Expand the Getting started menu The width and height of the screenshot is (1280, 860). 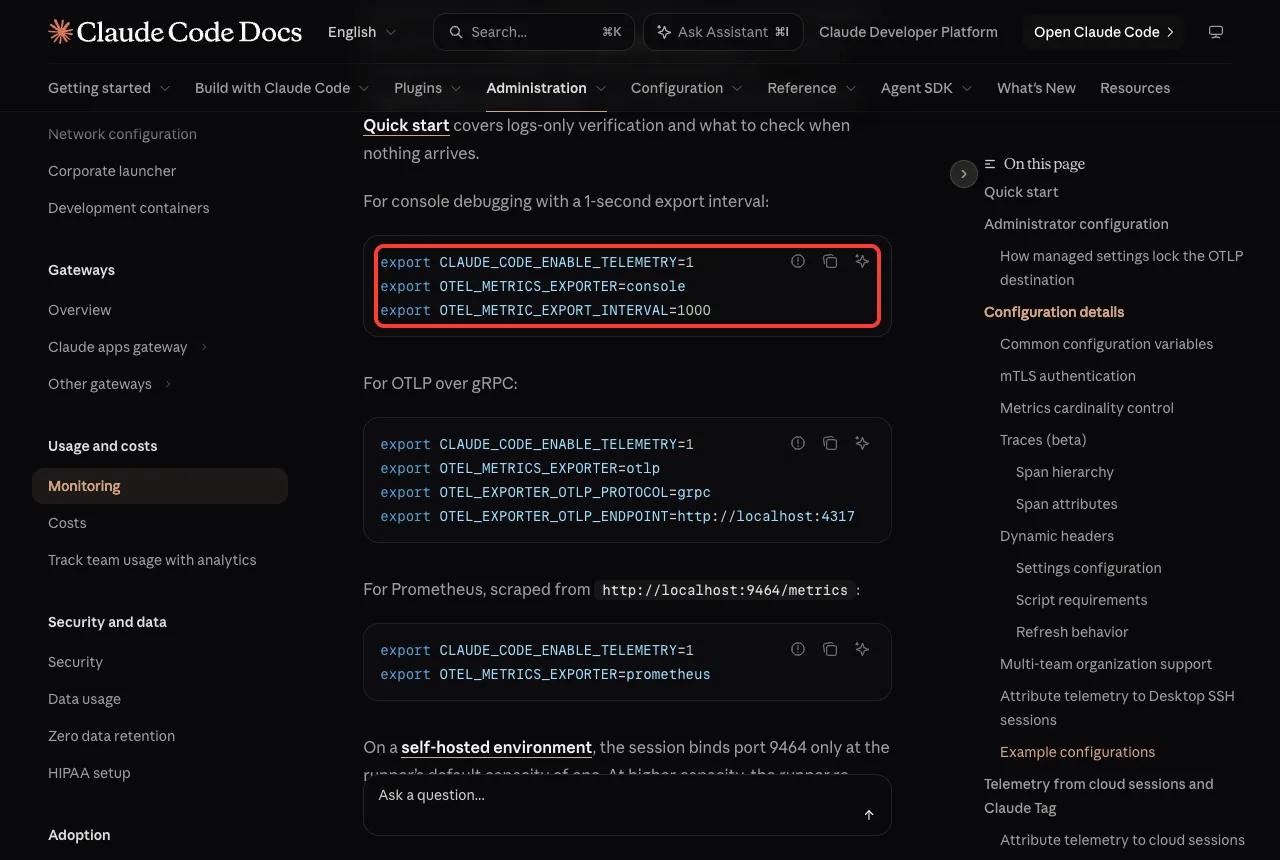coord(109,88)
